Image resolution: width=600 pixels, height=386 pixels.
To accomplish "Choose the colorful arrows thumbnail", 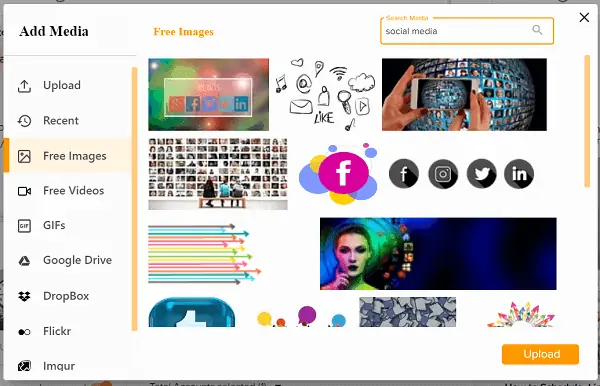I will coord(205,254).
